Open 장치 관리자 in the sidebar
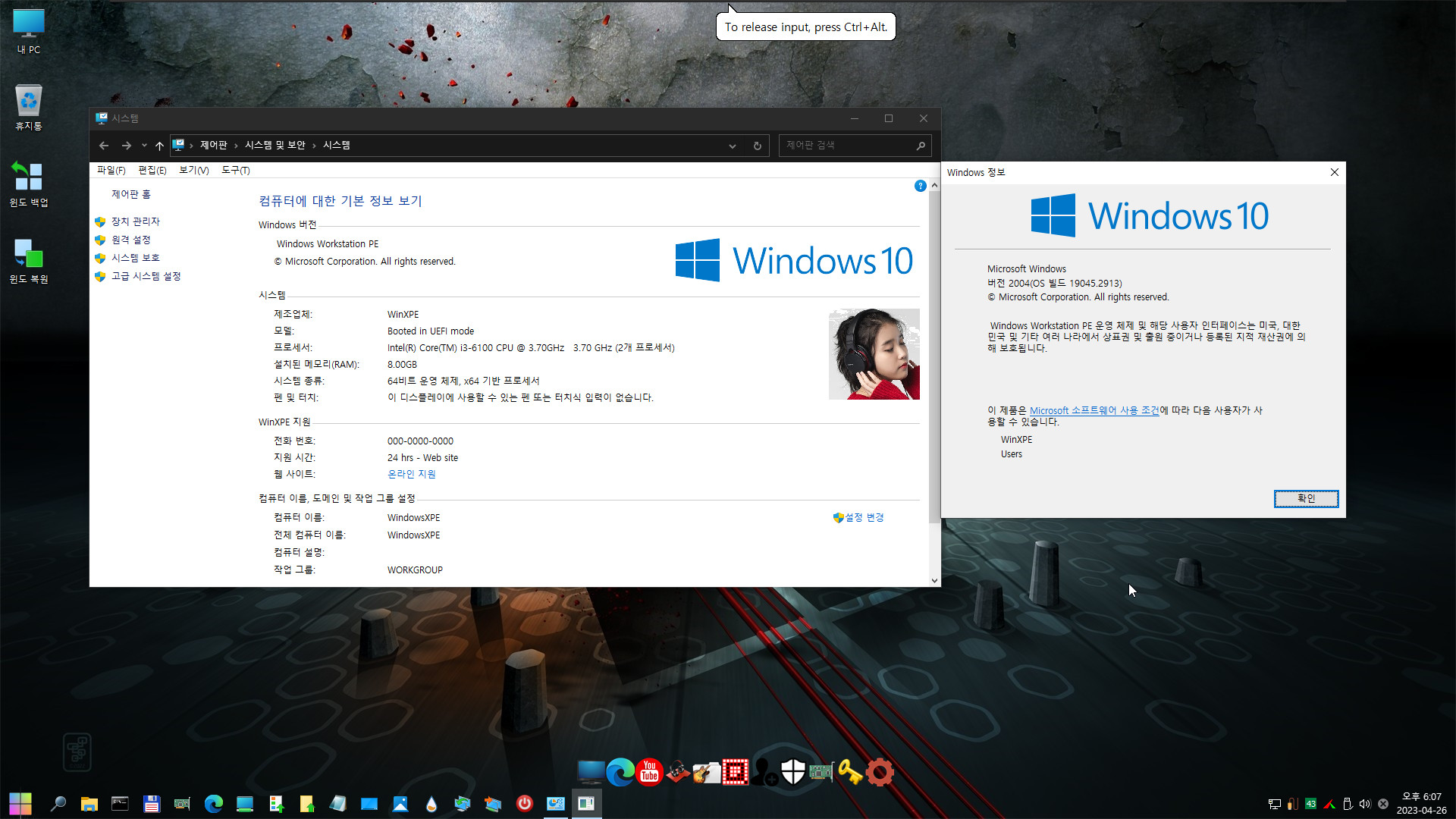The width and height of the screenshot is (1456, 819). point(136,221)
